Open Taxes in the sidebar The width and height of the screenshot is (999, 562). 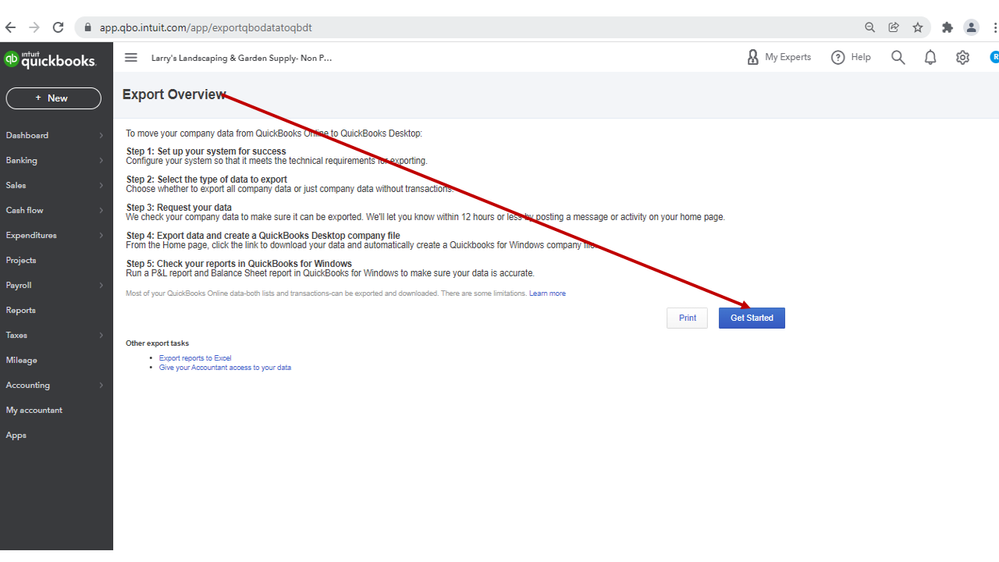pyautogui.click(x=17, y=335)
